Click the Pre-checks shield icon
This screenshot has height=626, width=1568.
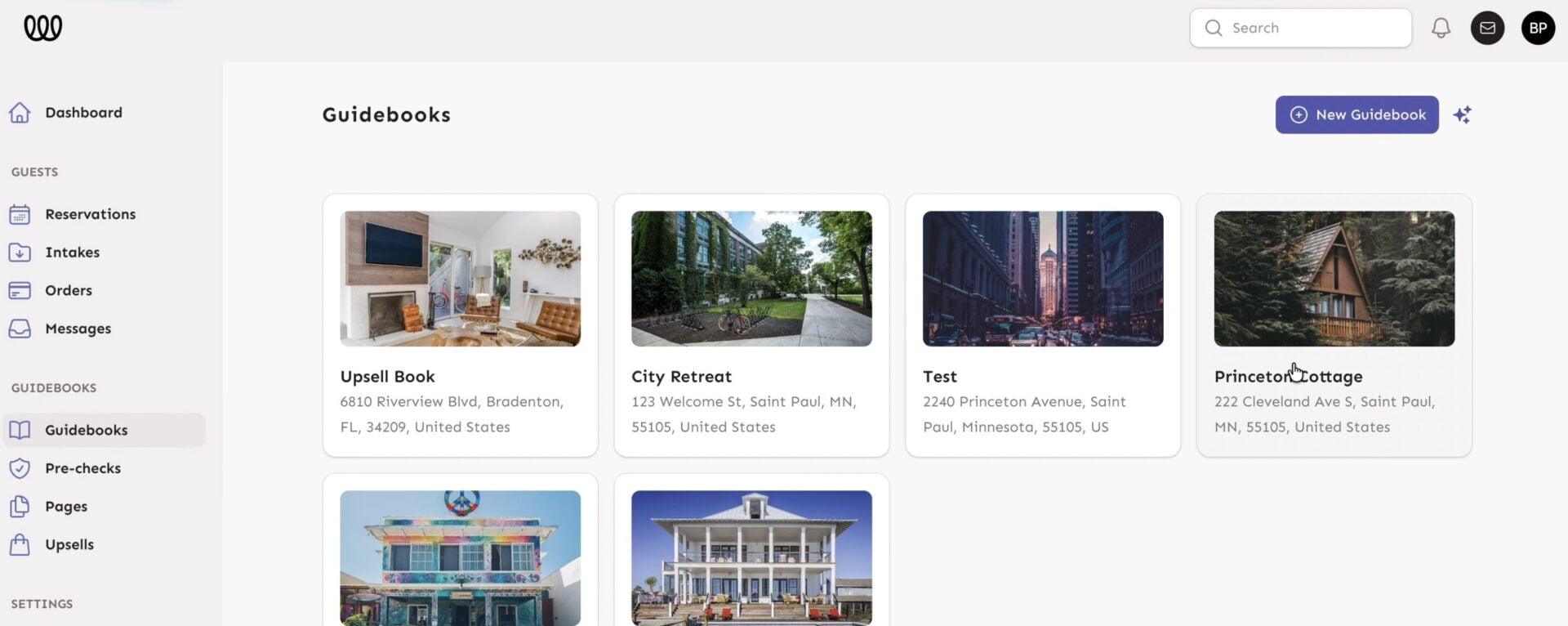[x=20, y=468]
